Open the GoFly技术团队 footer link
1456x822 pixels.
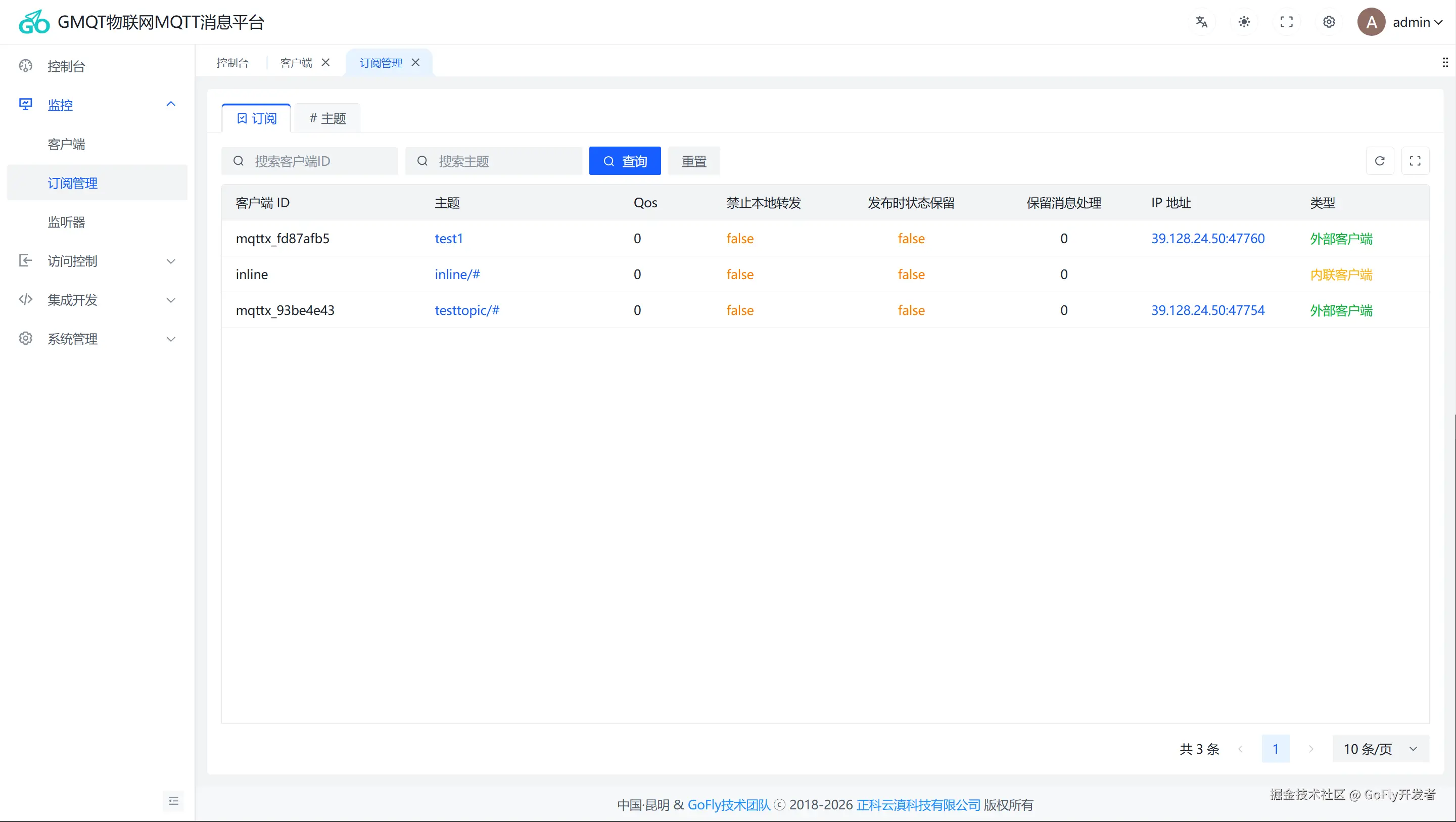tap(729, 805)
